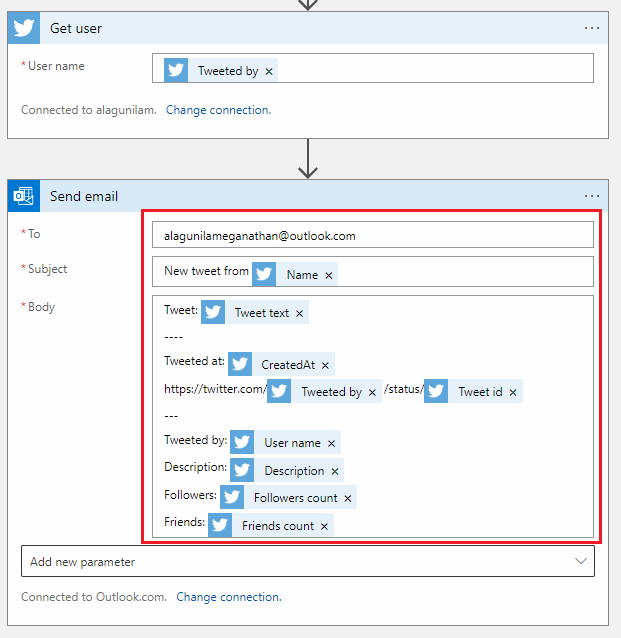Remove the Description token
The height and width of the screenshot is (638, 621).
tap(335, 471)
